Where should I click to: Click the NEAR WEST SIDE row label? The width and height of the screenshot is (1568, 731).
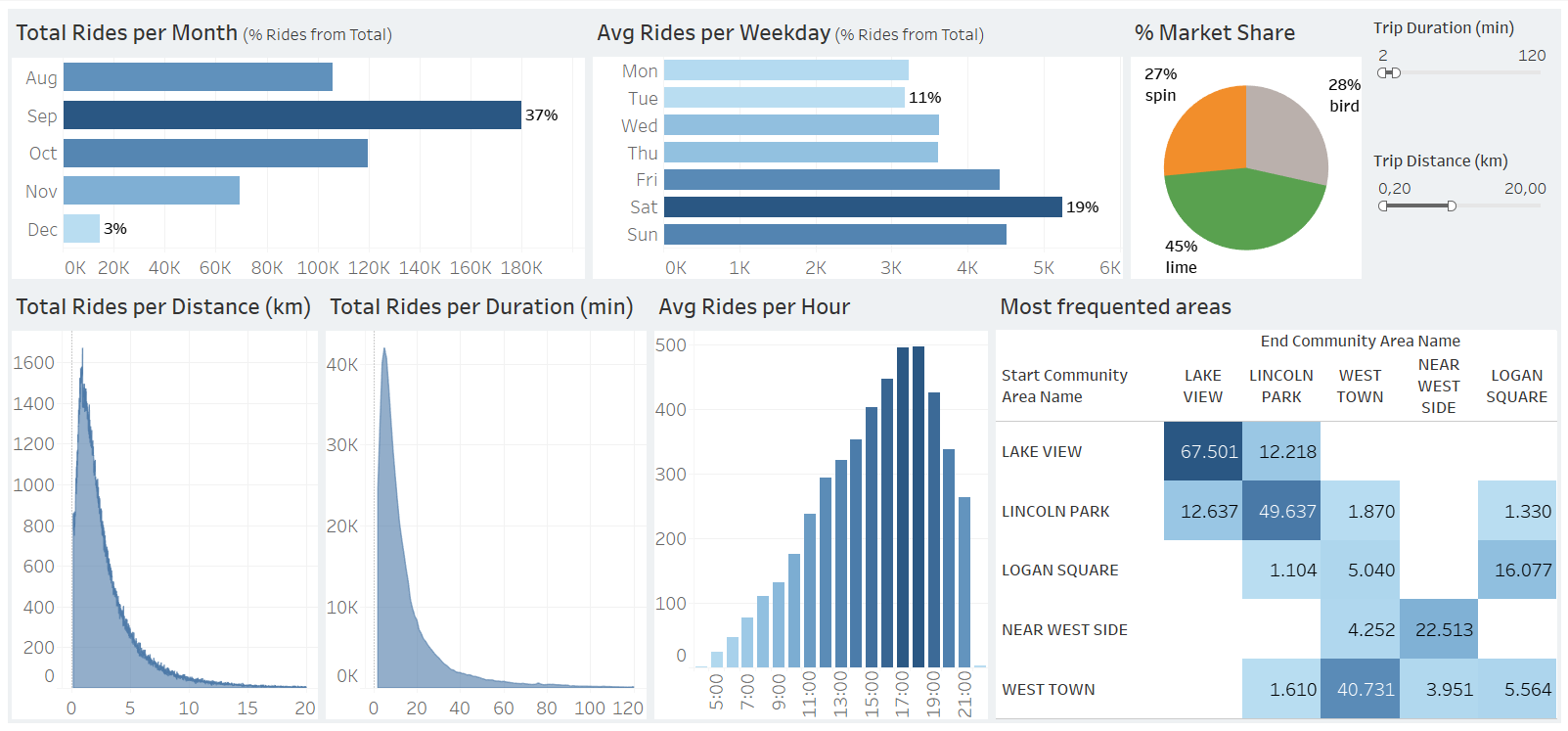click(1064, 630)
